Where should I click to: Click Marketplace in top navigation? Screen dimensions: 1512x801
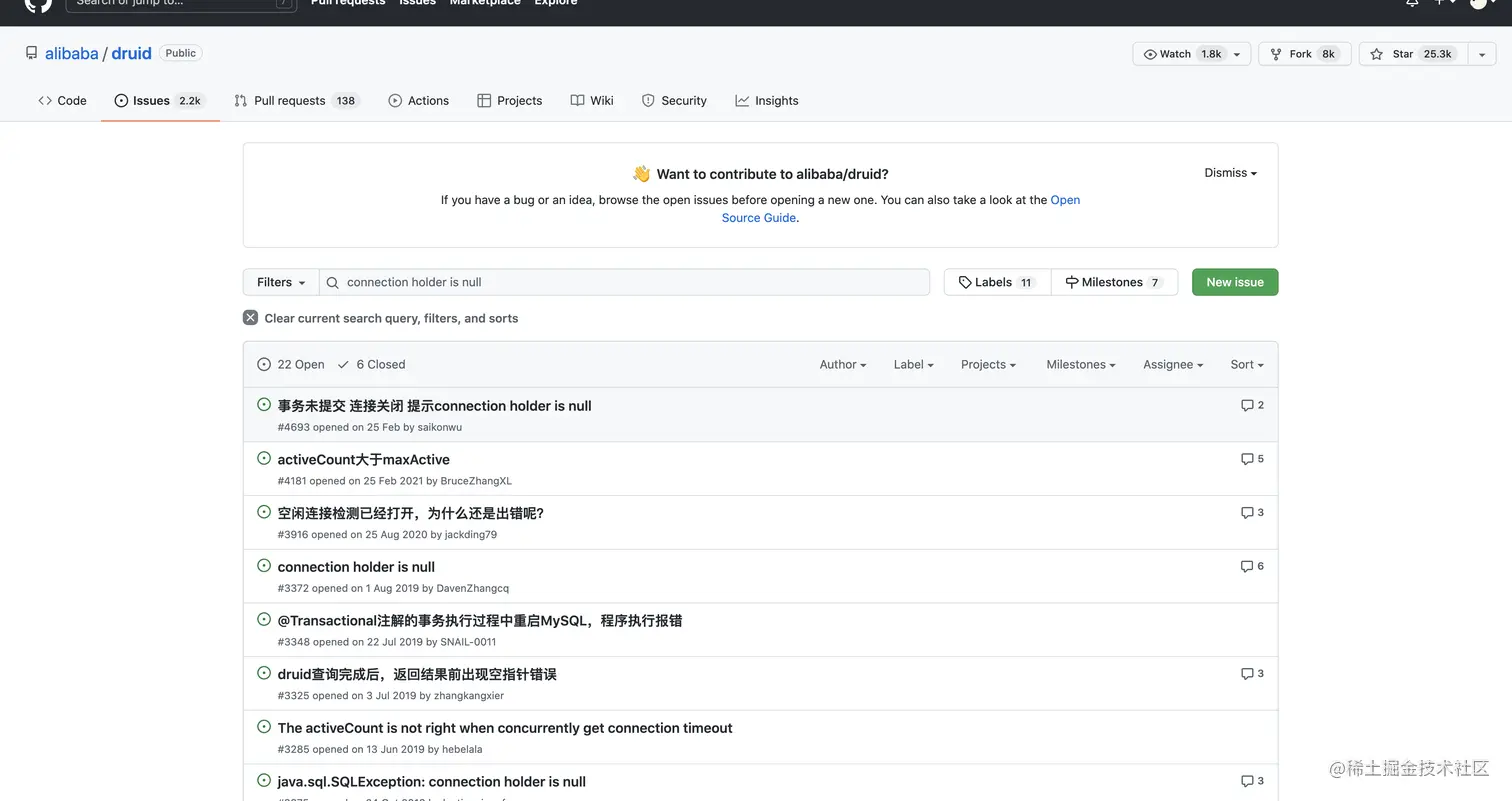[x=485, y=3]
